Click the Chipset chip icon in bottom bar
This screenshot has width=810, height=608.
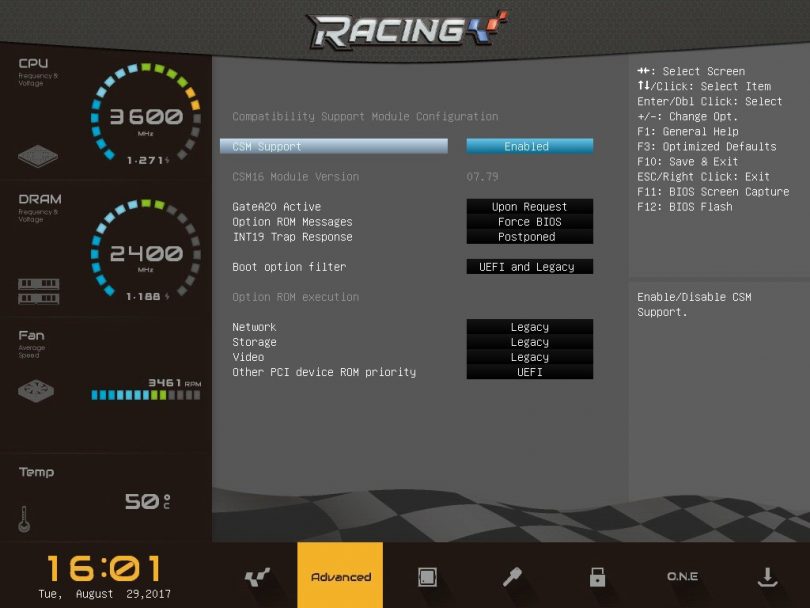click(x=427, y=577)
